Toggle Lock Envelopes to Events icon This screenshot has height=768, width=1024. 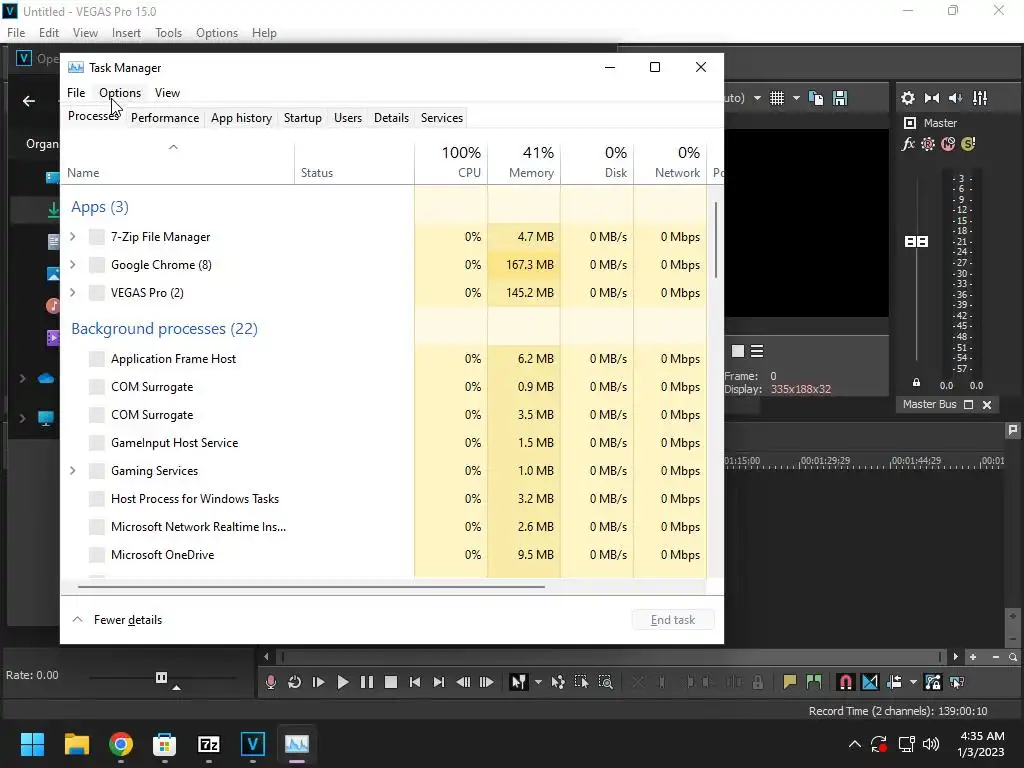pos(933,682)
